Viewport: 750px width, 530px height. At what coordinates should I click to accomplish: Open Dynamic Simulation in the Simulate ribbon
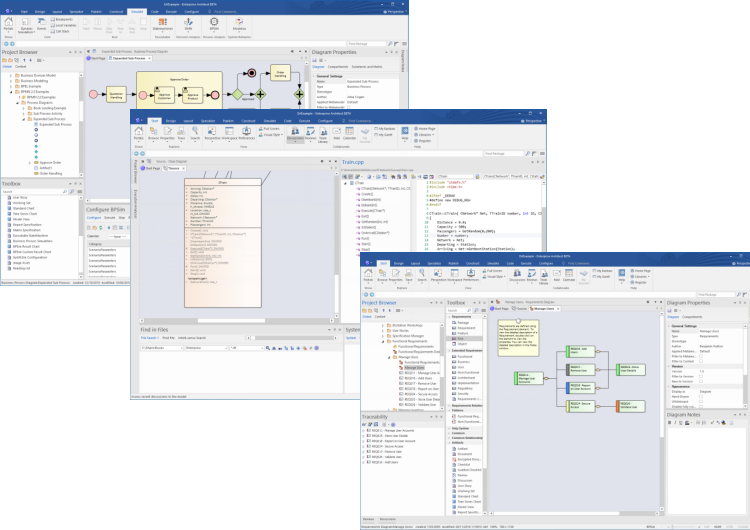pyautogui.click(x=26, y=26)
